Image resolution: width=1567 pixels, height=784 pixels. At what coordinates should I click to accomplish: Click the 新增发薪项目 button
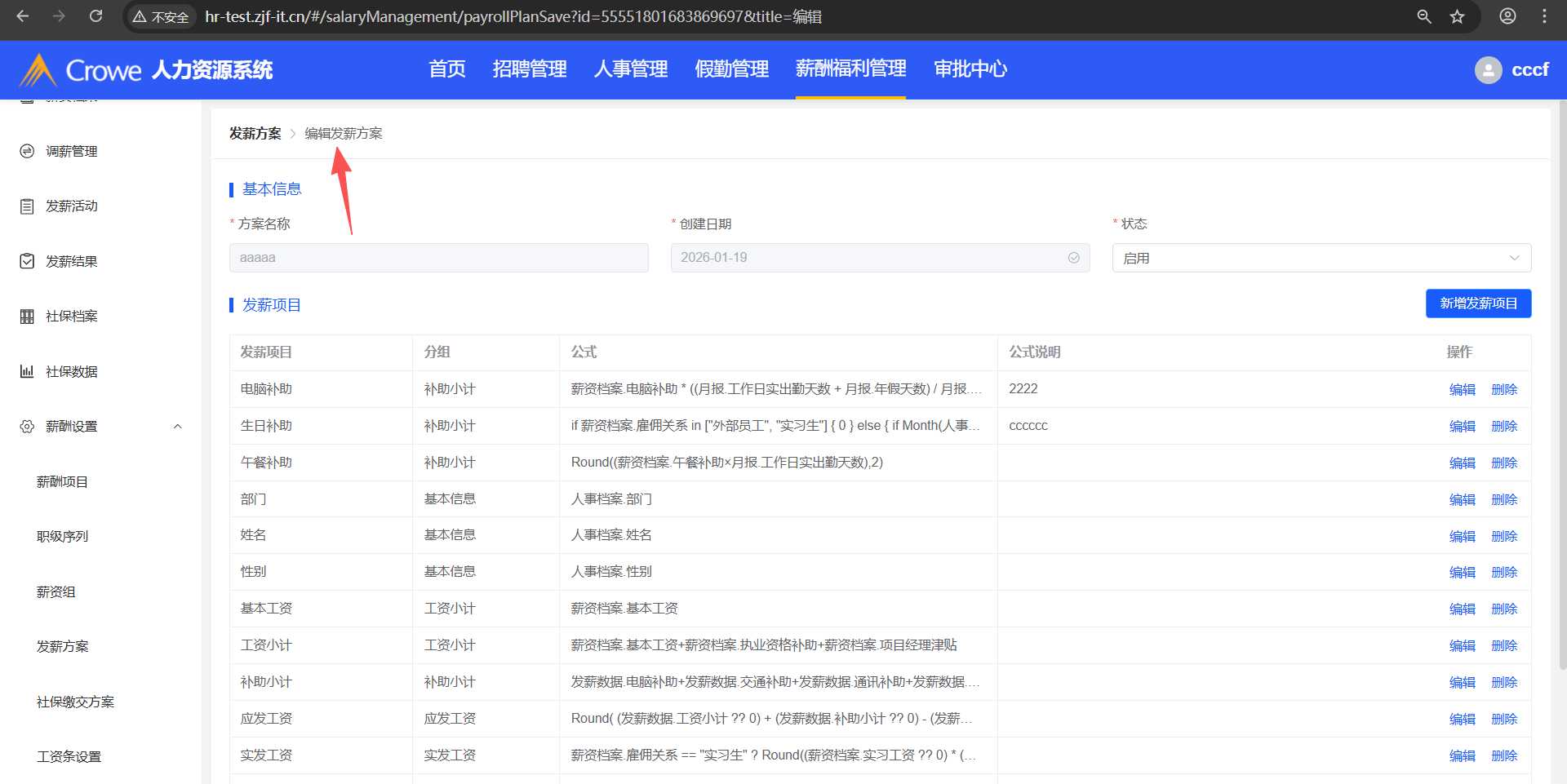(1477, 303)
